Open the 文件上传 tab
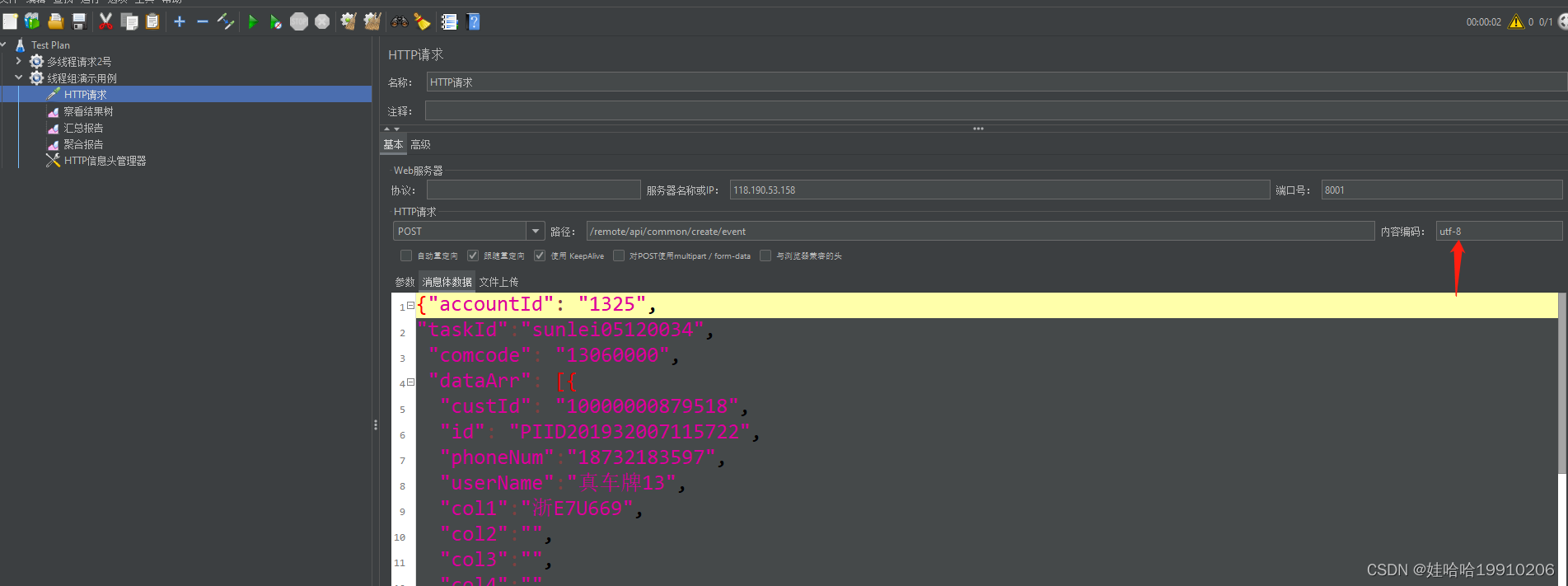This screenshot has width=1568, height=586. 498,282
